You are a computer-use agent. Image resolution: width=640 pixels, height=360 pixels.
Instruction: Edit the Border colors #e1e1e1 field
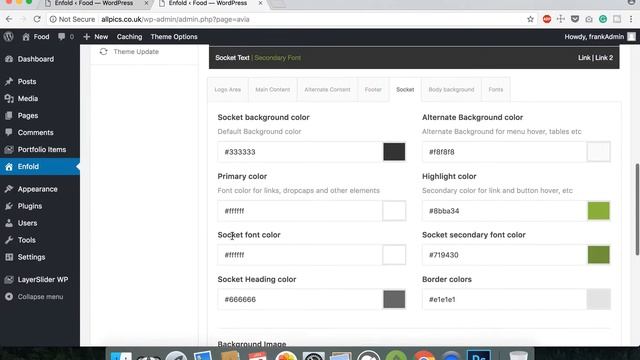504,299
